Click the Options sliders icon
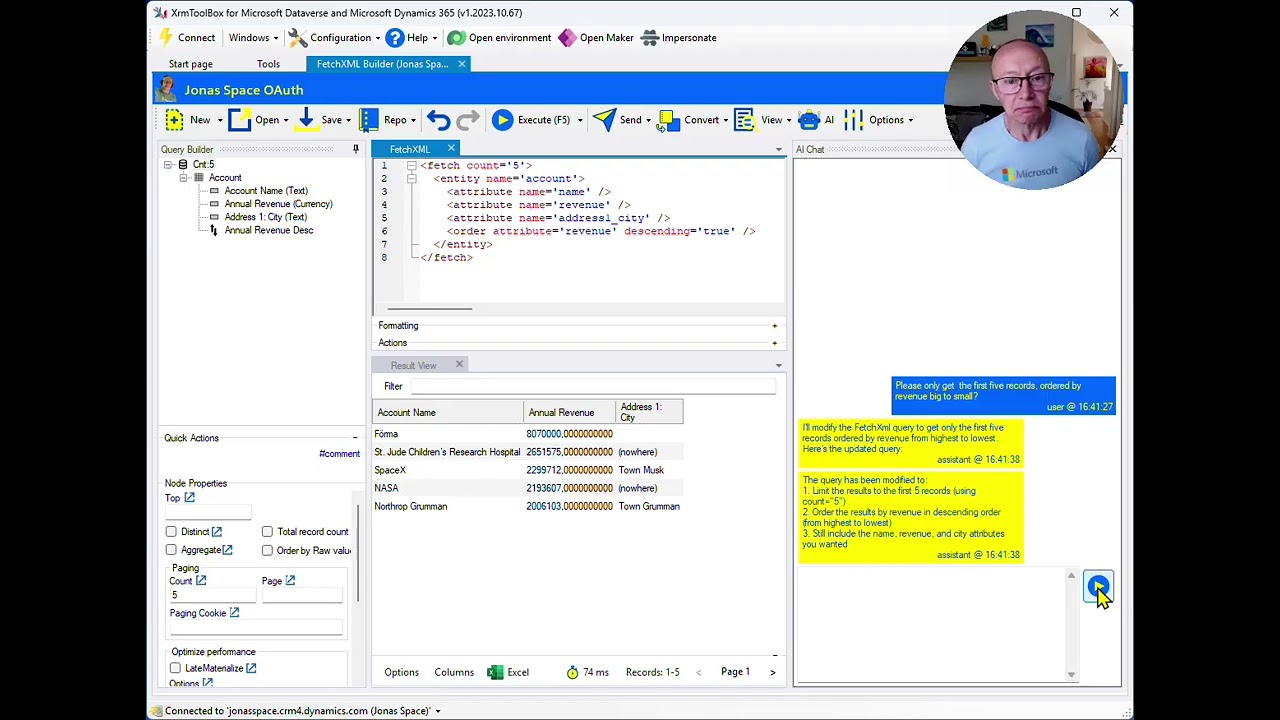Viewport: 1280px width, 720px height. click(x=853, y=120)
